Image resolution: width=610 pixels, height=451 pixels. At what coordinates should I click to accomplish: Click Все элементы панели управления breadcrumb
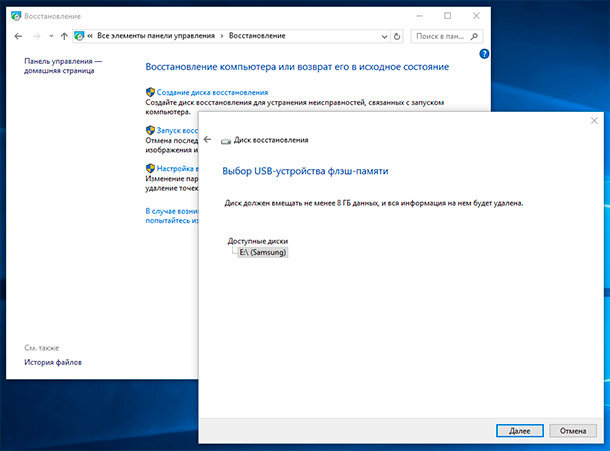click(156, 36)
